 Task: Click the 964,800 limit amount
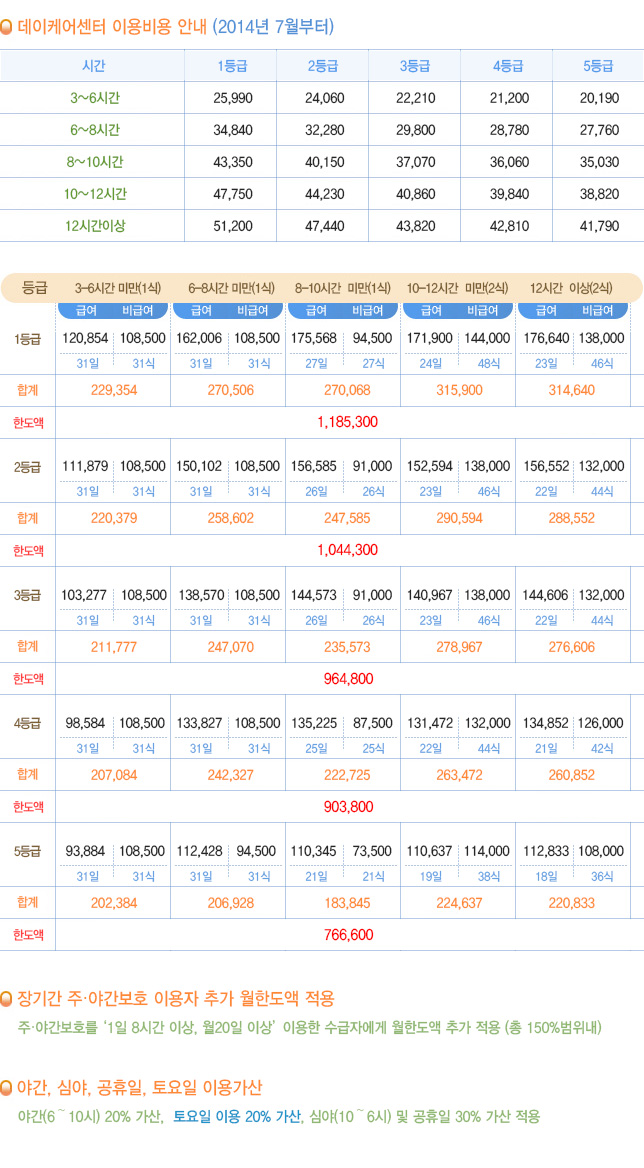pyautogui.click(x=349, y=679)
